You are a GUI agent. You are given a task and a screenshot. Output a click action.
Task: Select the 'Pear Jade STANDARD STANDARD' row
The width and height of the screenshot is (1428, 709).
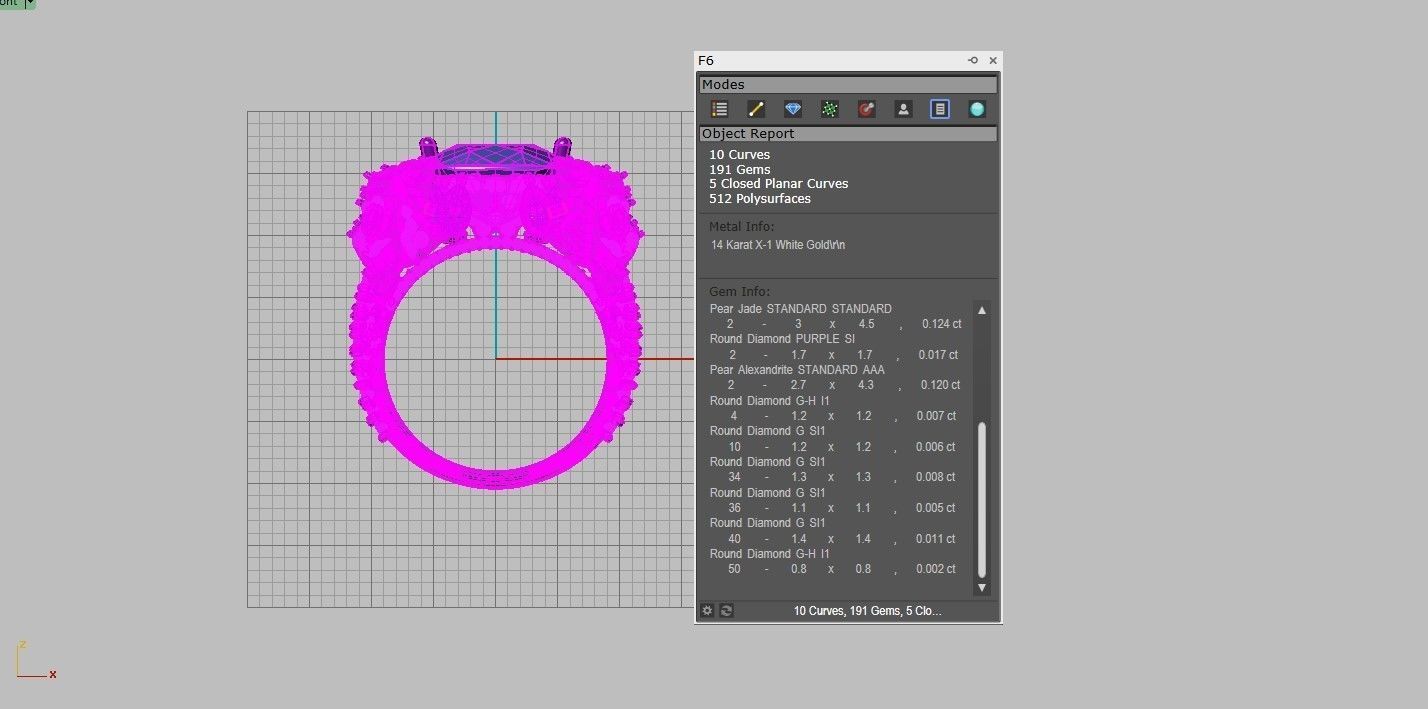[801, 309]
